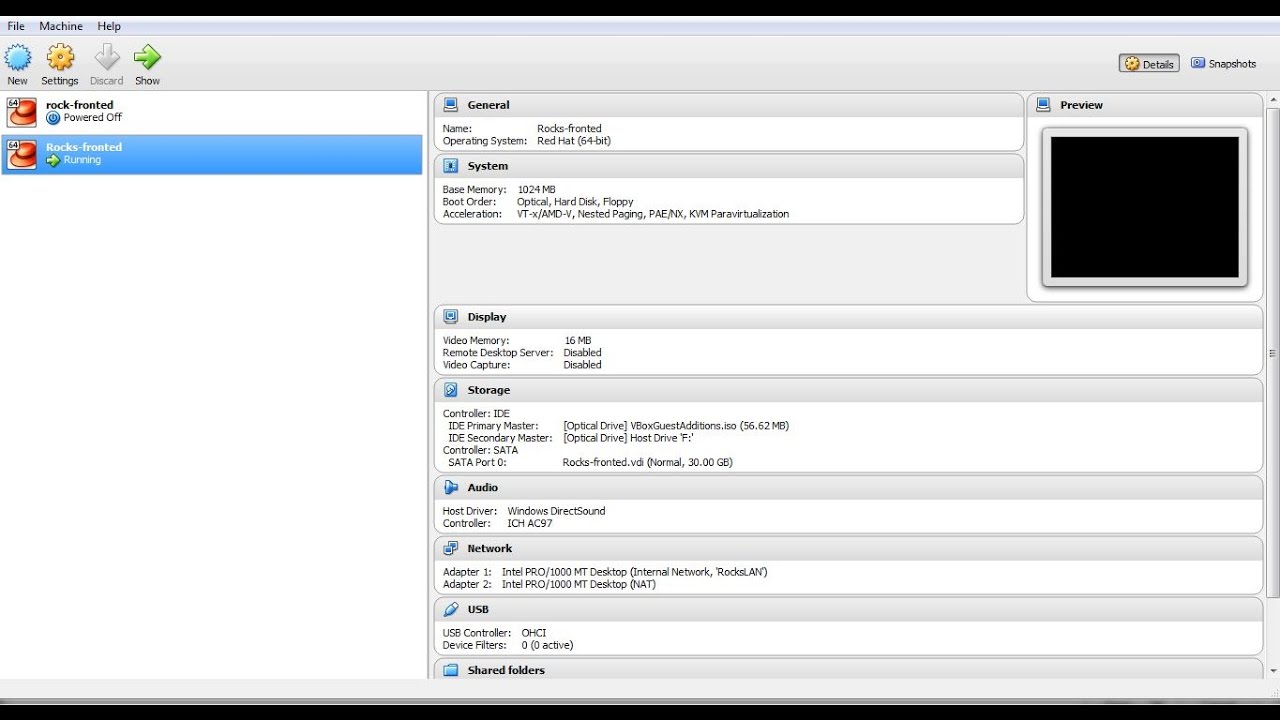Click the VBoxGuestAdditions.iso optical drive entry
The image size is (1280, 720).
tap(676, 426)
